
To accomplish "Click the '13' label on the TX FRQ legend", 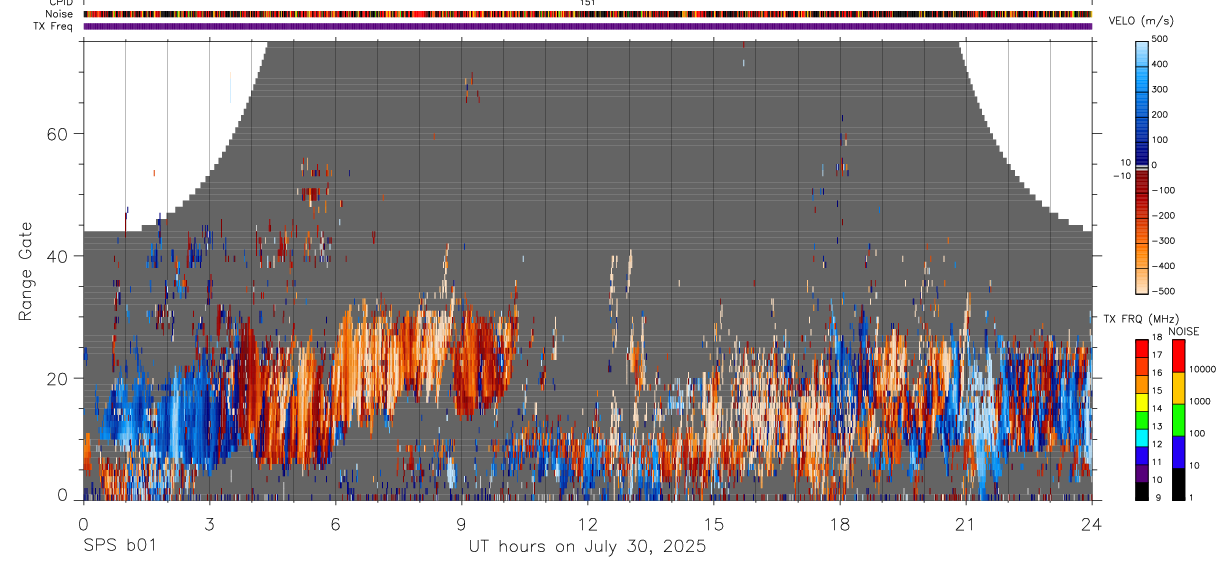I will pyautogui.click(x=1158, y=428).
